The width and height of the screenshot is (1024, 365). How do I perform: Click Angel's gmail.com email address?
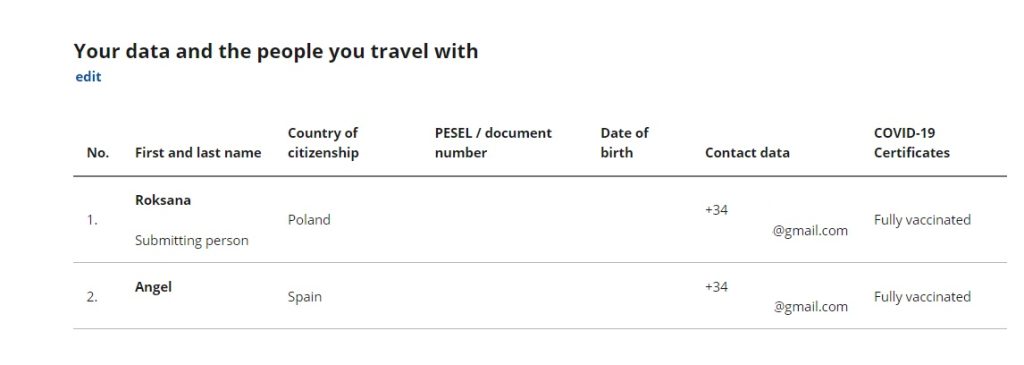pyautogui.click(x=810, y=307)
